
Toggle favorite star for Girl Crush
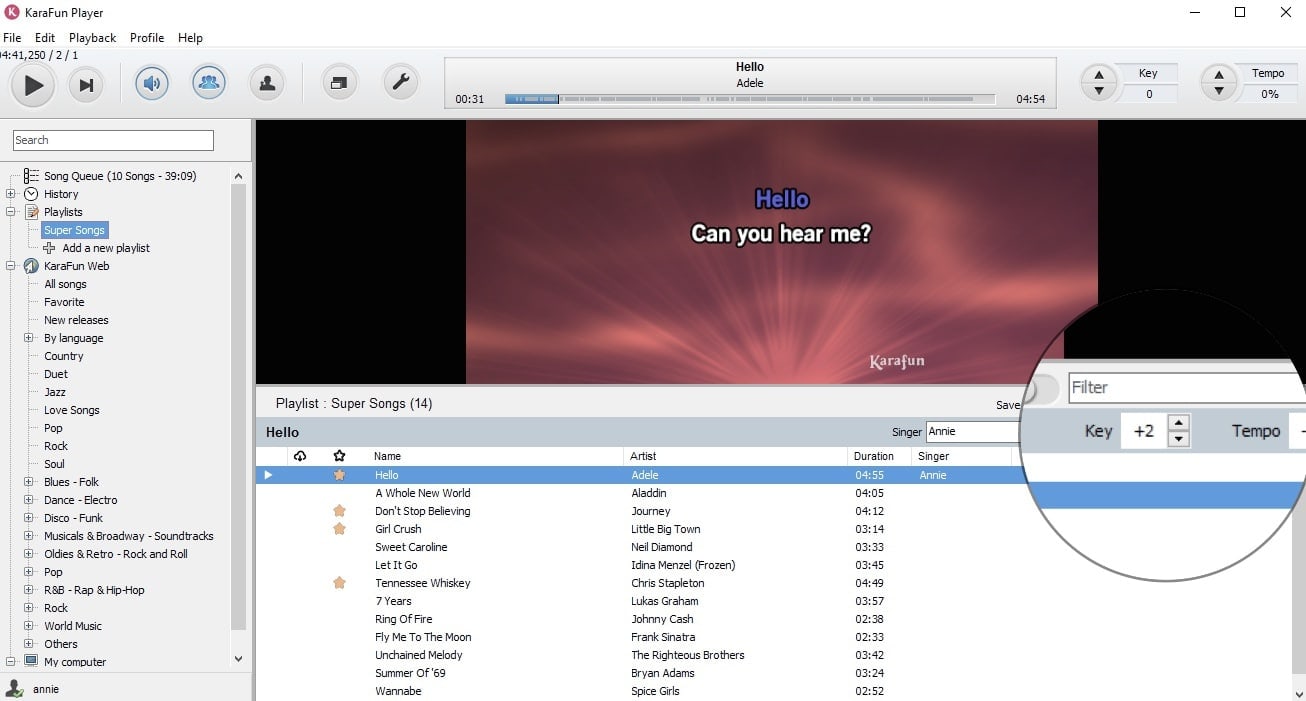click(x=339, y=529)
